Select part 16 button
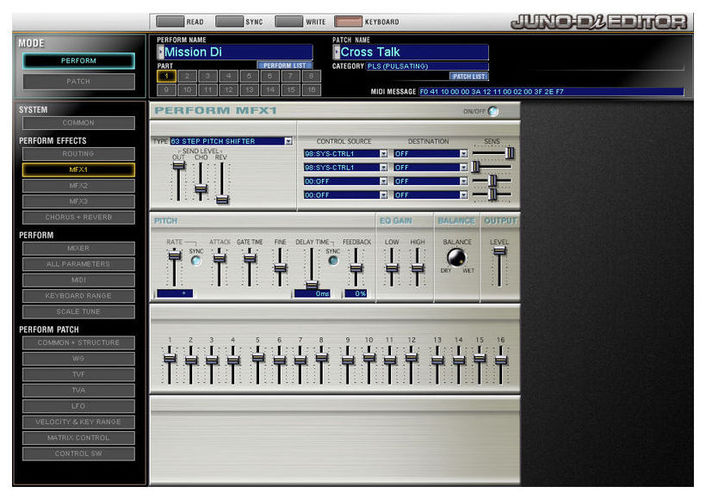This screenshot has width=706, height=499. click(311, 90)
